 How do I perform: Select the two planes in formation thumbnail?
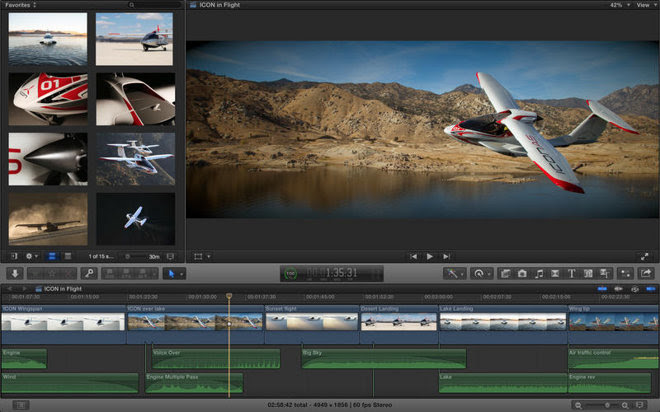(136, 159)
